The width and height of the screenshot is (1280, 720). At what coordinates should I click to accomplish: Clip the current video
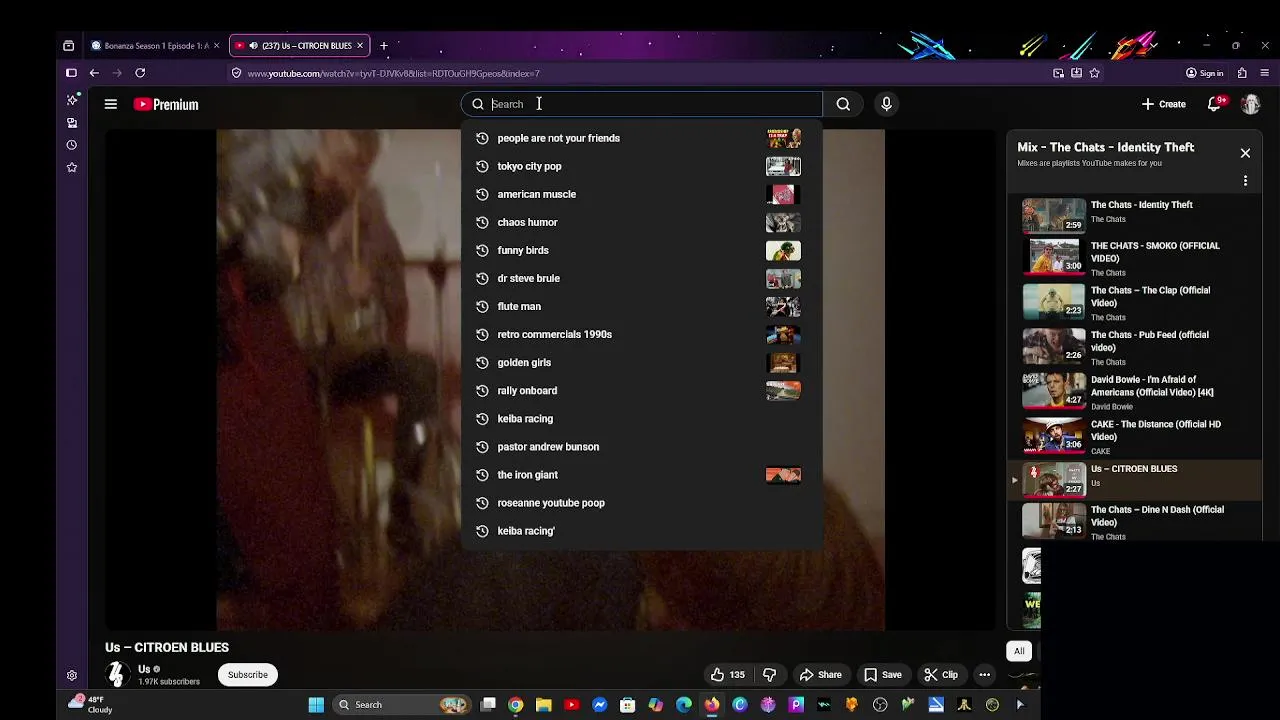click(x=941, y=675)
